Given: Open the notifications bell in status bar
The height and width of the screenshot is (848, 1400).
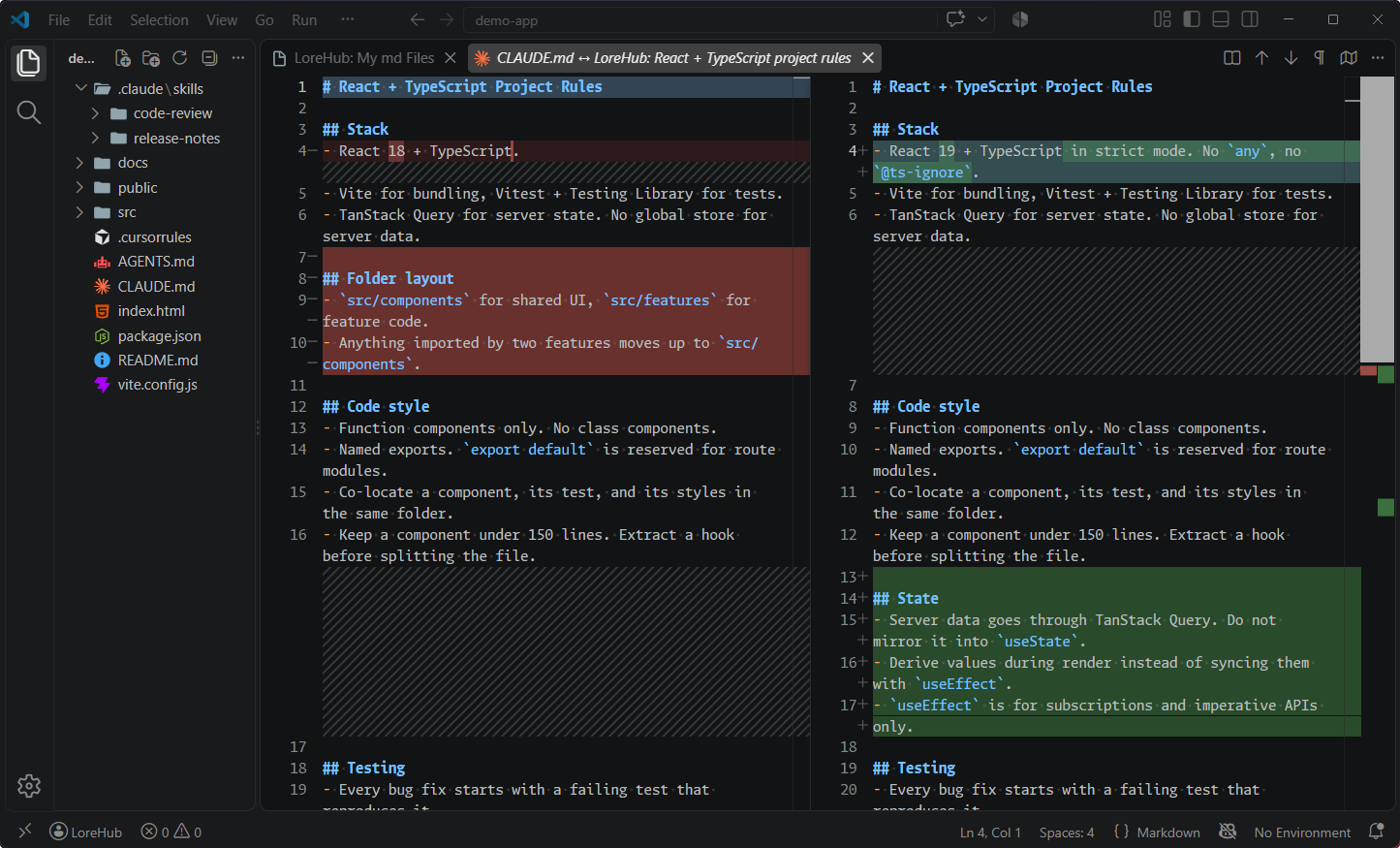Looking at the screenshot, I should 1376,832.
